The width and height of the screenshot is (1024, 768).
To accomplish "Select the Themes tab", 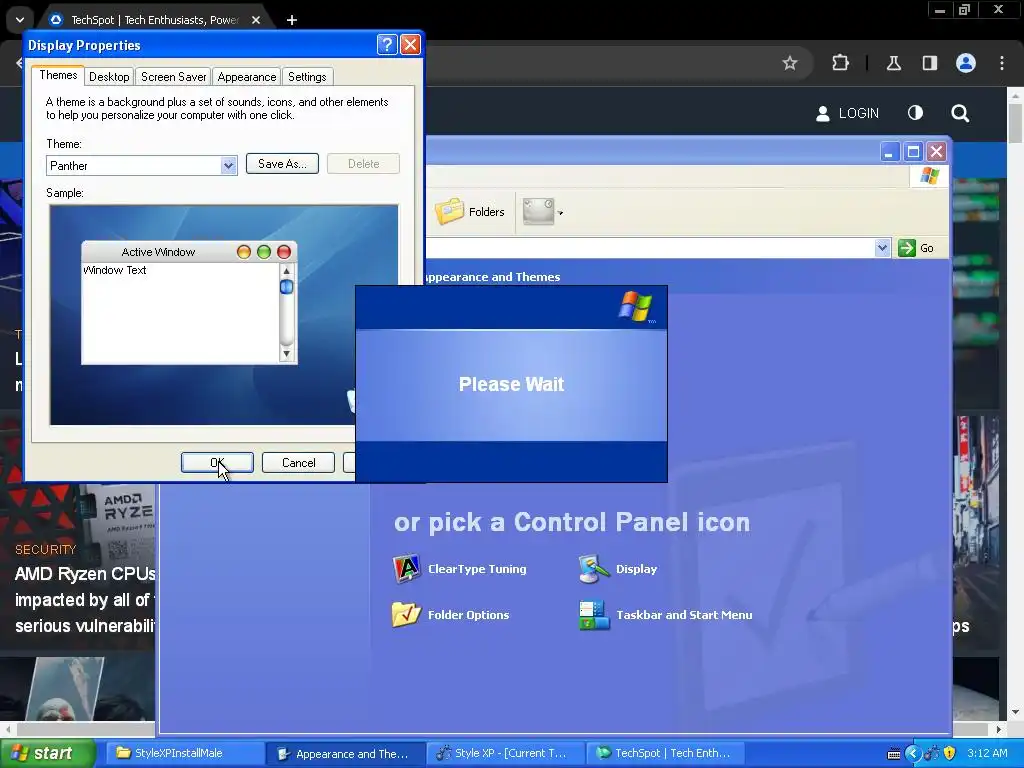I will (58, 75).
